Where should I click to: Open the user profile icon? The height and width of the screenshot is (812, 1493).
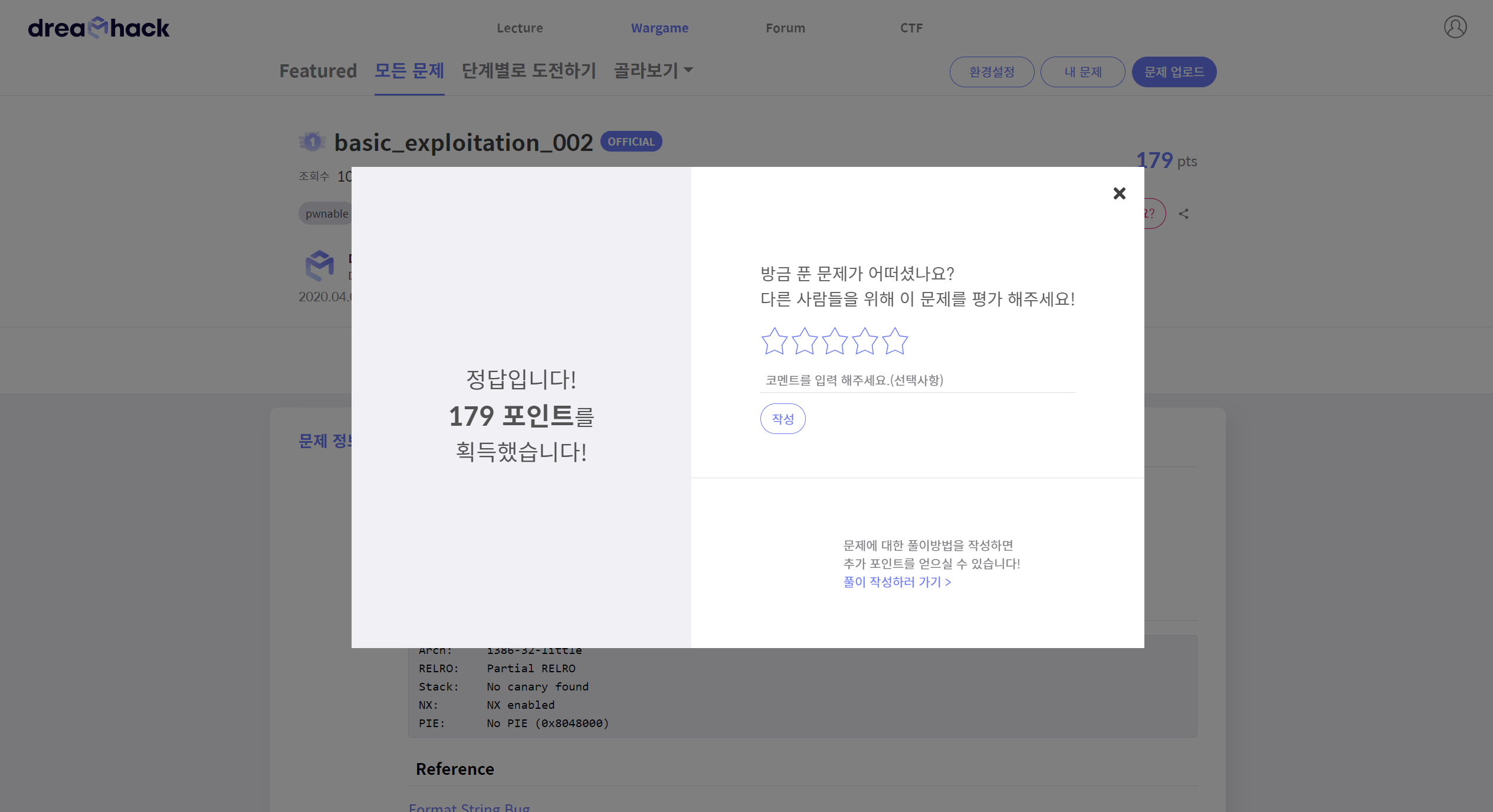point(1455,27)
